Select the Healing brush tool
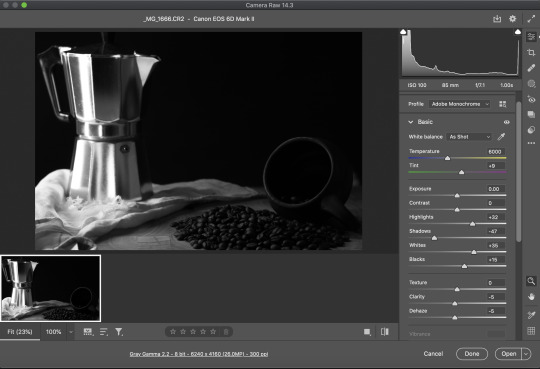 531,68
